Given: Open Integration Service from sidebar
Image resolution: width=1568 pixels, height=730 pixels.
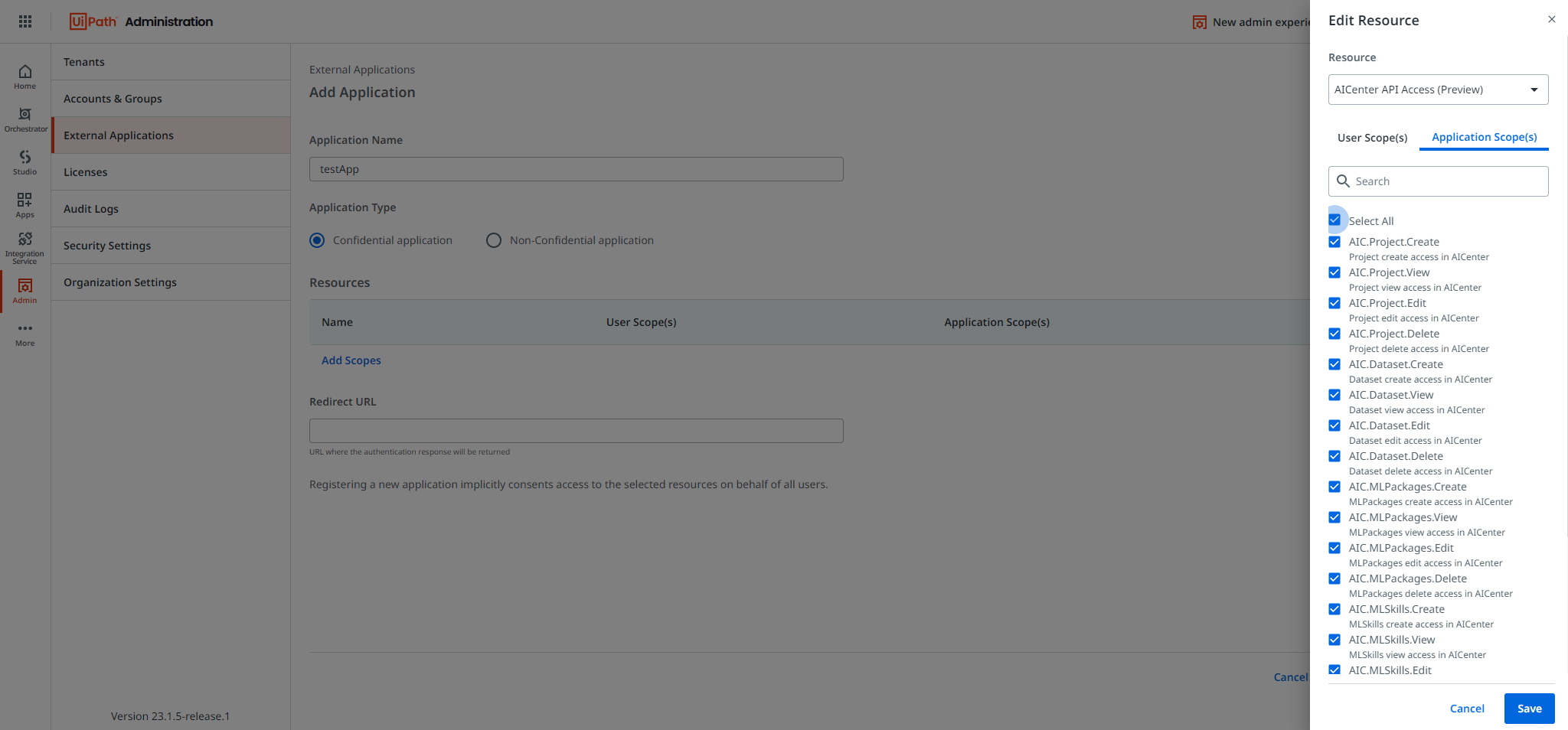Looking at the screenshot, I should 25,248.
